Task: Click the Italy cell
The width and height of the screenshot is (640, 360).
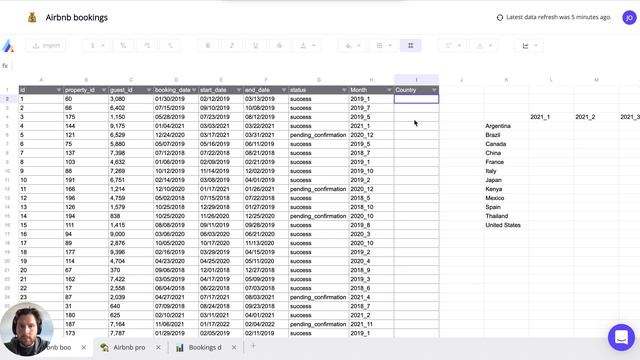Action: [x=506, y=171]
